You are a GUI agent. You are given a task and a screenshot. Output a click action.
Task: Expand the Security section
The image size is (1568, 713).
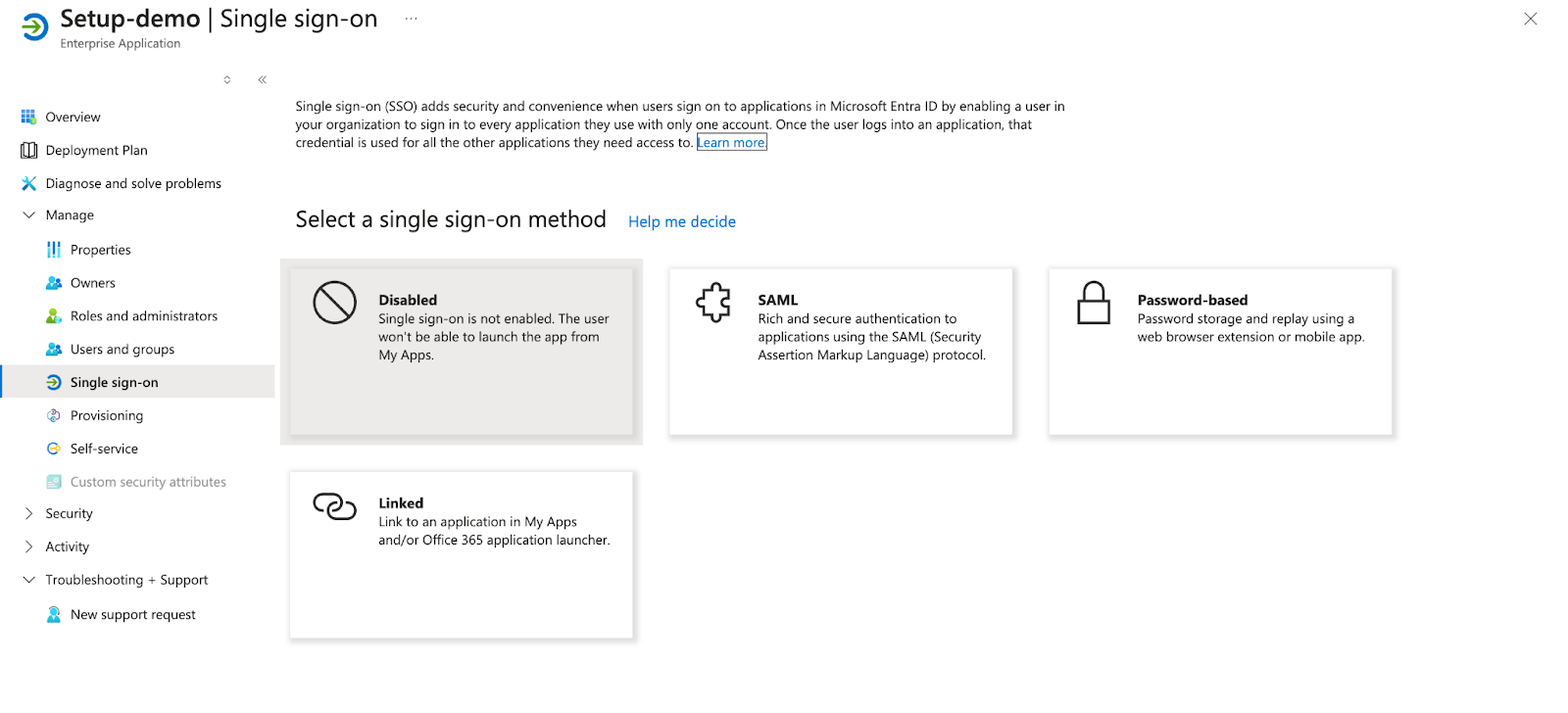tap(27, 513)
